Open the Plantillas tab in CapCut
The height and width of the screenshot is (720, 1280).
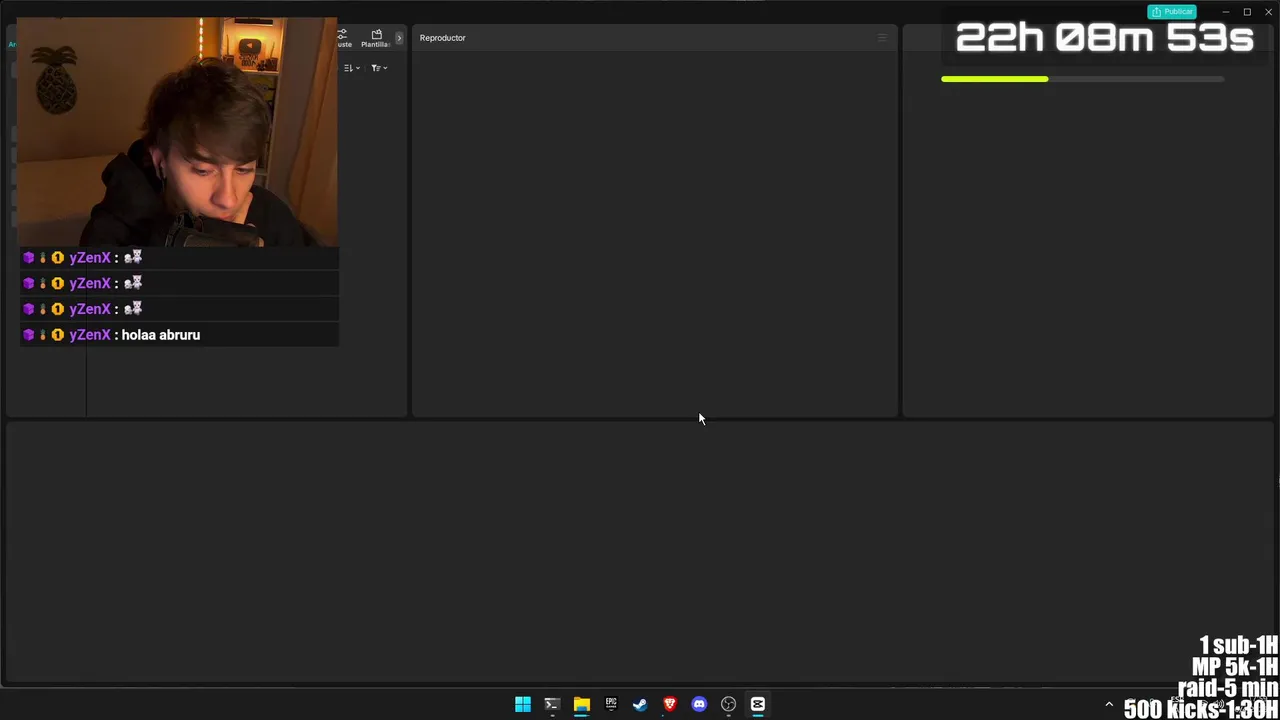pos(376,38)
